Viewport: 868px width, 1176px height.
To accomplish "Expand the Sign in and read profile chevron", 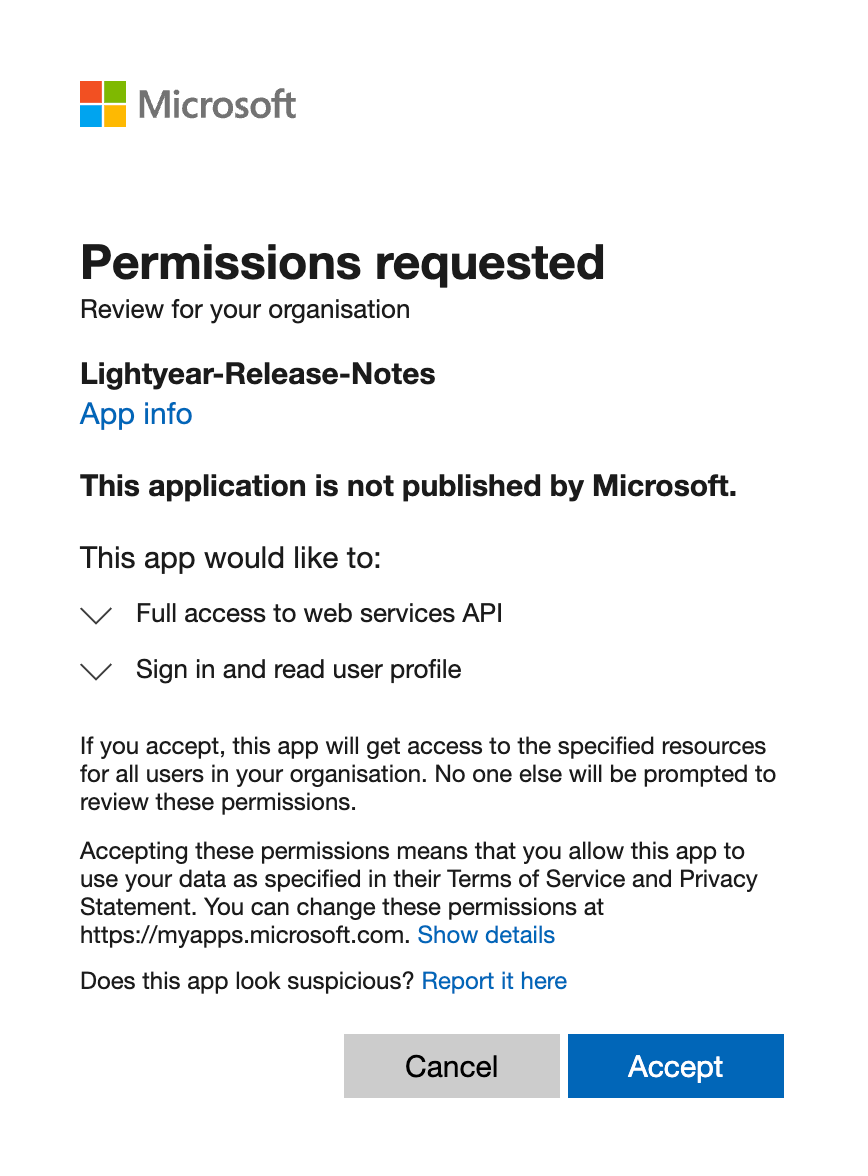I will [x=96, y=671].
